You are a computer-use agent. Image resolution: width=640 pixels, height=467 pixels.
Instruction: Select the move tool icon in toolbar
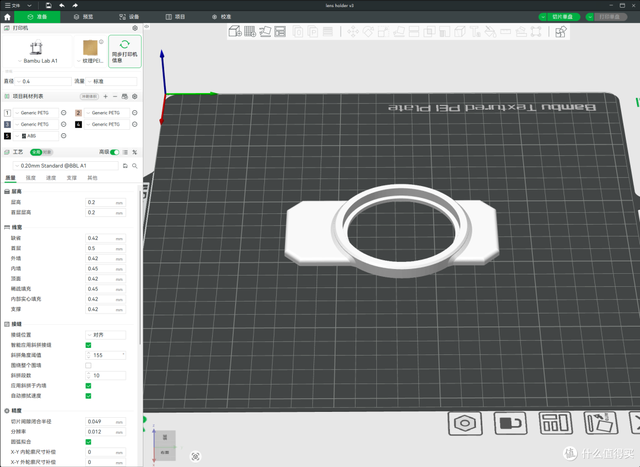(353, 31)
